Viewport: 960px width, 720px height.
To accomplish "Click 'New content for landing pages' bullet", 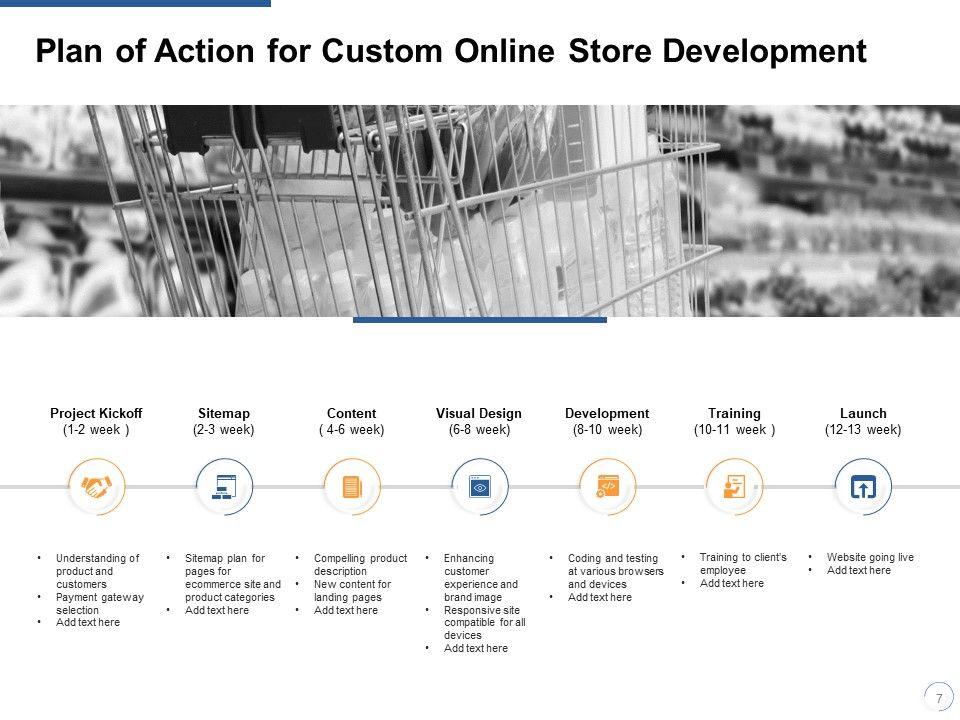I will click(x=353, y=591).
